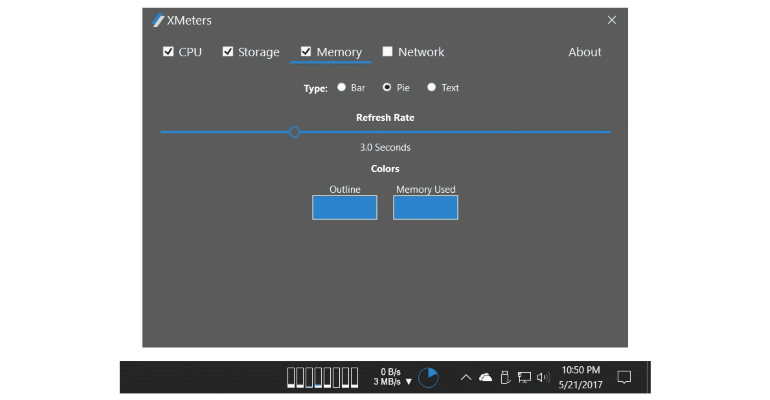Close the XMeters settings window
The width and height of the screenshot is (770, 400).
[612, 20]
